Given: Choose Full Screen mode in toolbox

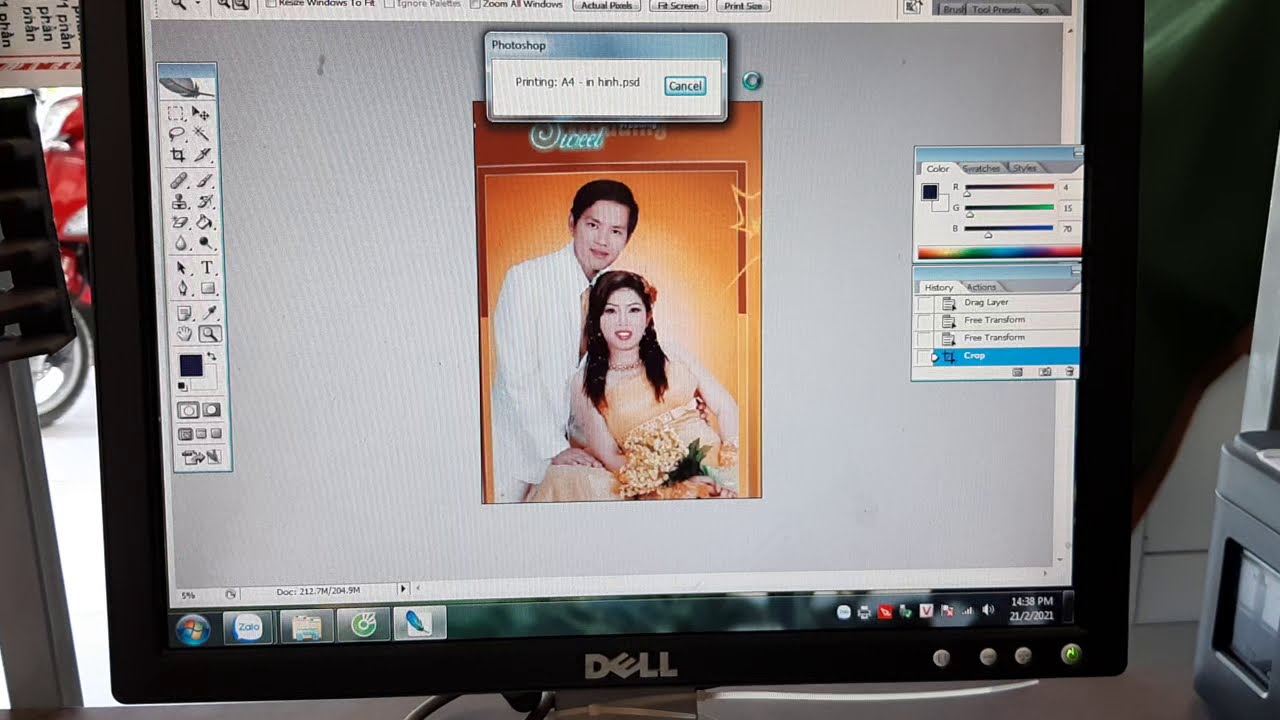Looking at the screenshot, I should pyautogui.click(x=214, y=434).
